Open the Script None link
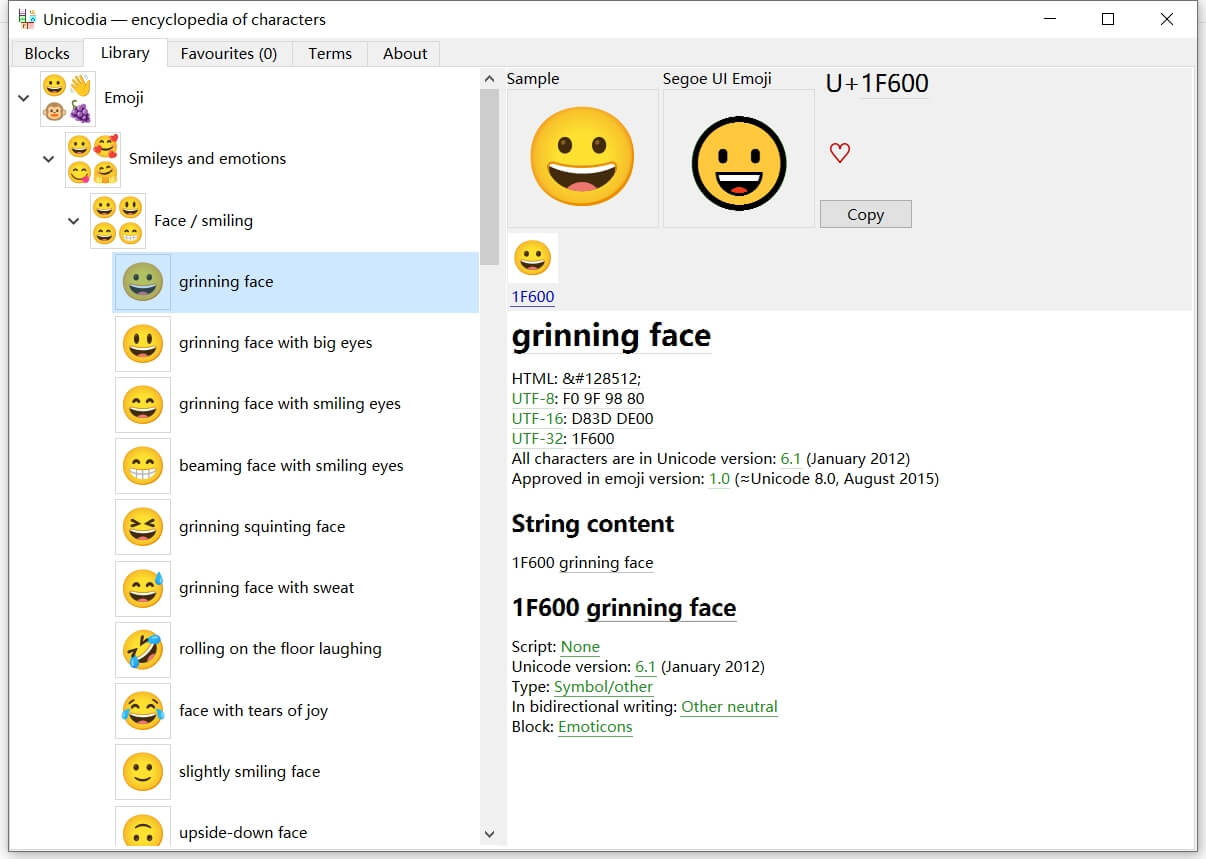Screen dimensions: 1206x859 tap(580, 647)
